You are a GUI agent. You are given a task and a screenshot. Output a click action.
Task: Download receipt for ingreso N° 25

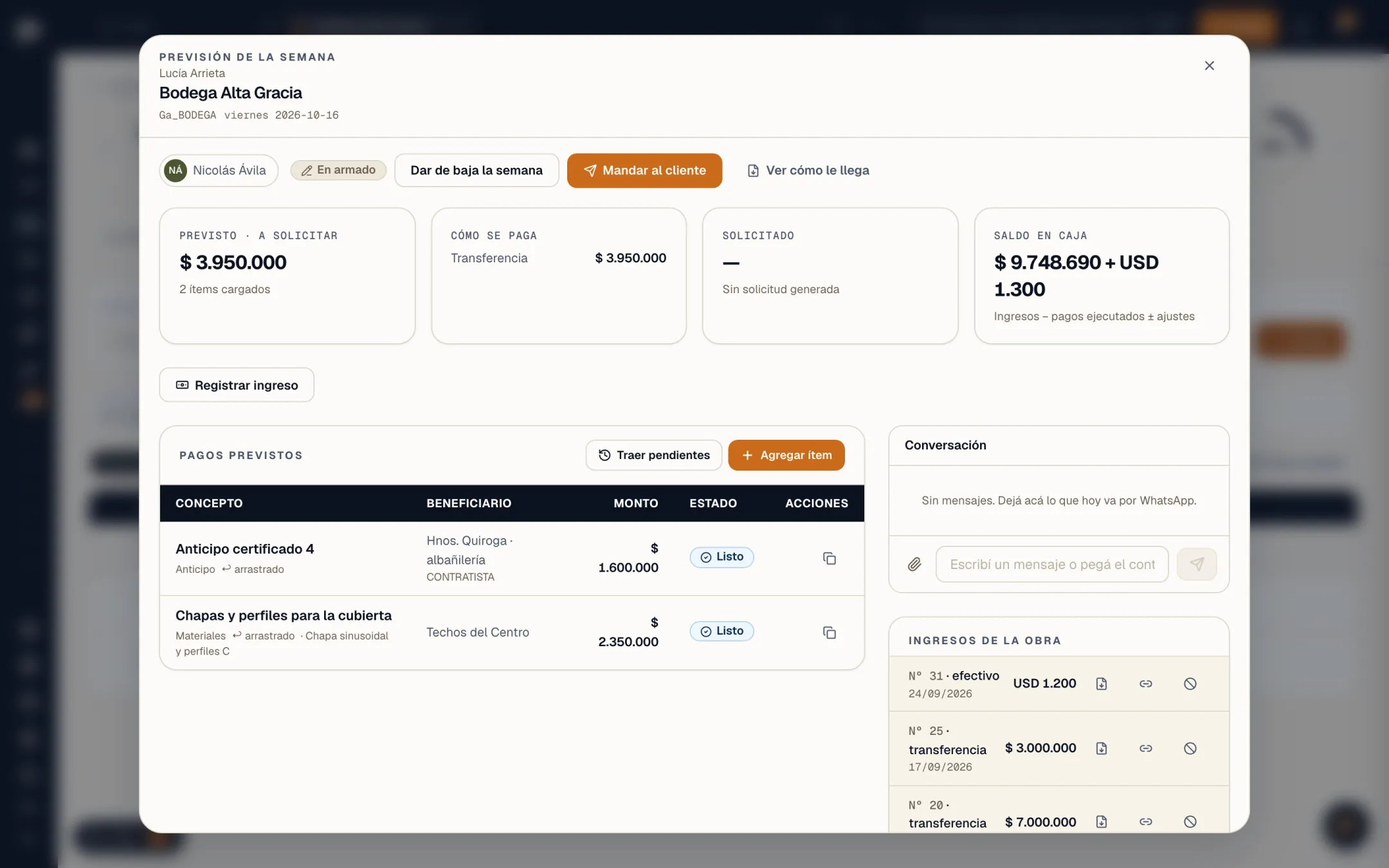1102,748
